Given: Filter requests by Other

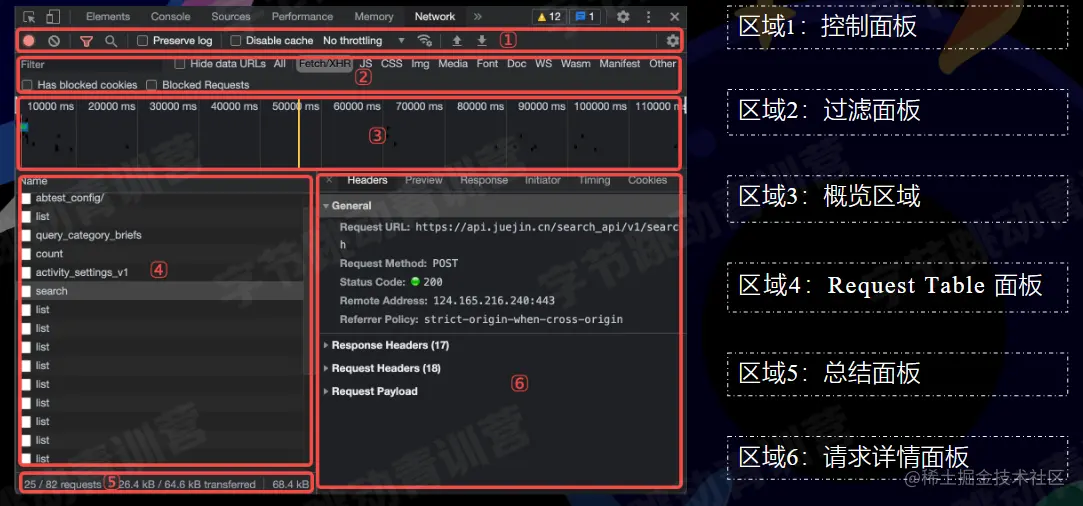Looking at the screenshot, I should [662, 64].
